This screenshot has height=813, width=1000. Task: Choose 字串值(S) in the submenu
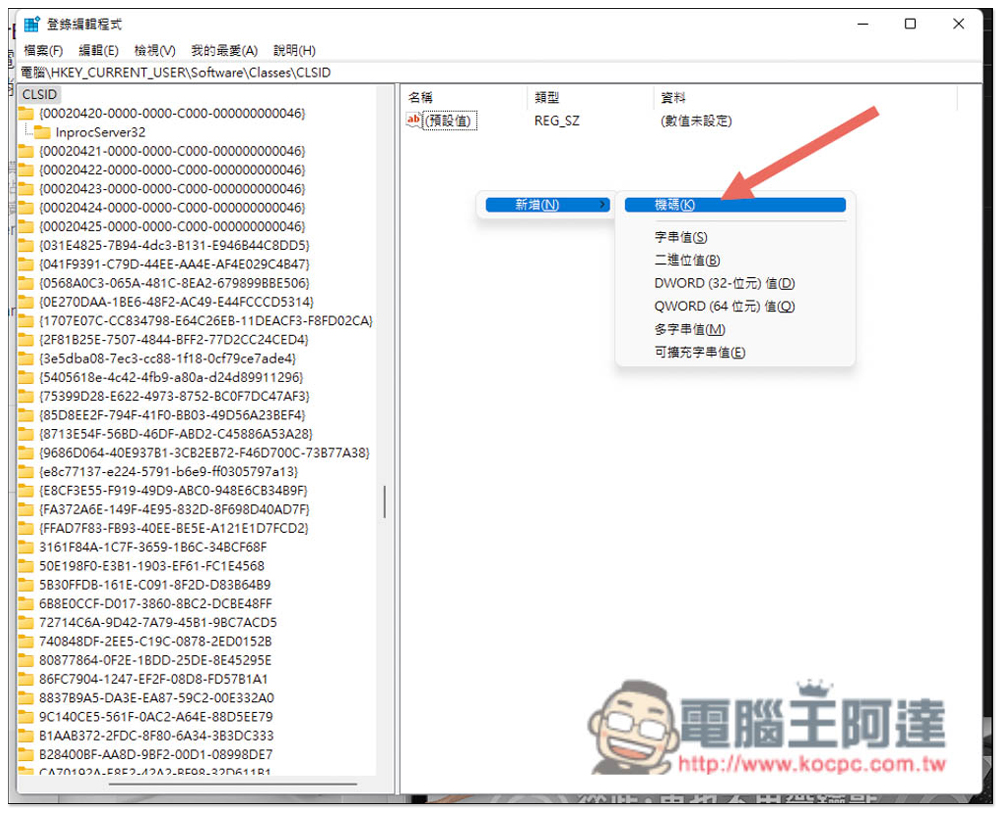tap(680, 237)
